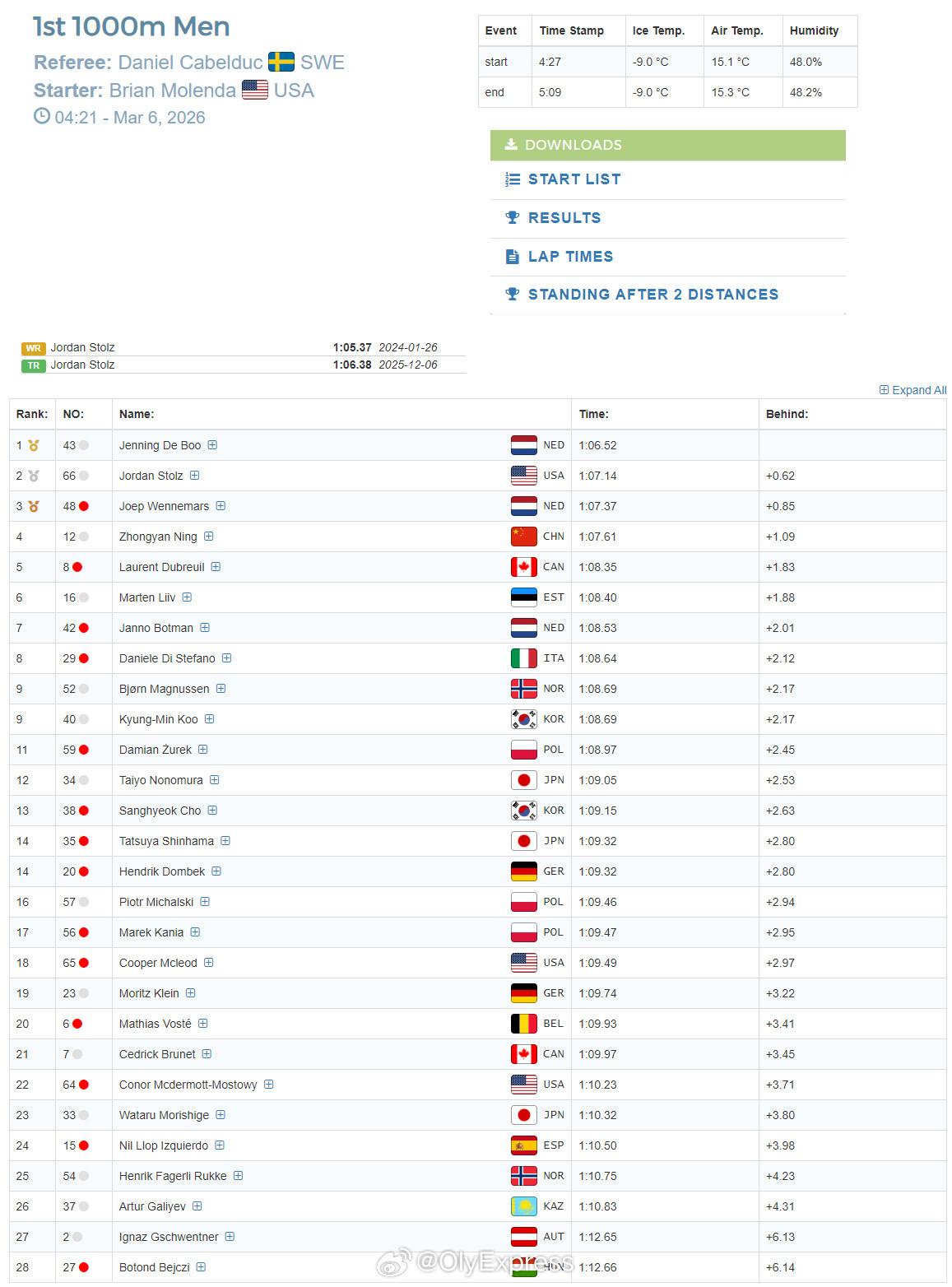Click Austria flag in Ignaz Gschwentner row
952x1287 pixels.
pos(524,1237)
